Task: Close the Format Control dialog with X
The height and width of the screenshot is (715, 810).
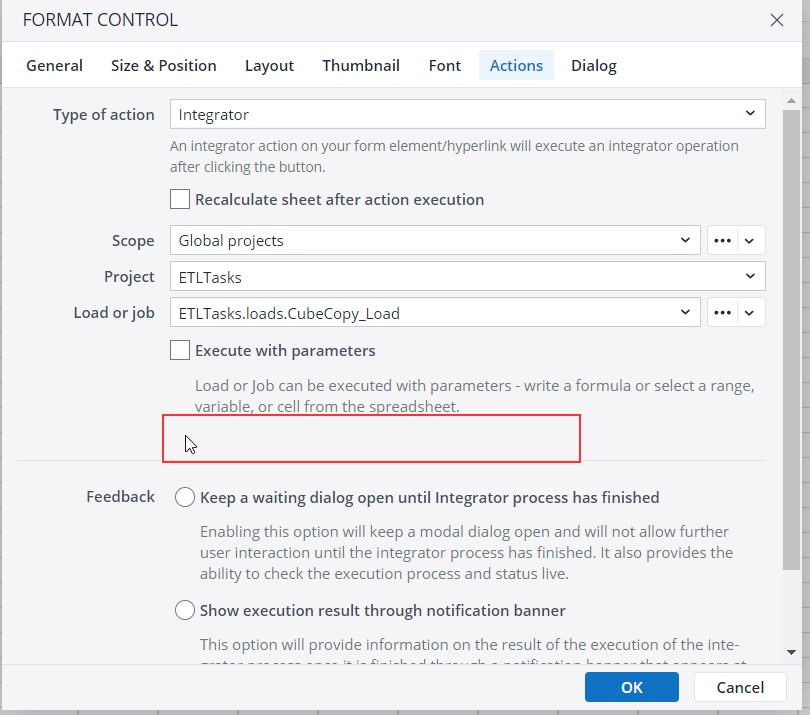Action: pos(776,20)
